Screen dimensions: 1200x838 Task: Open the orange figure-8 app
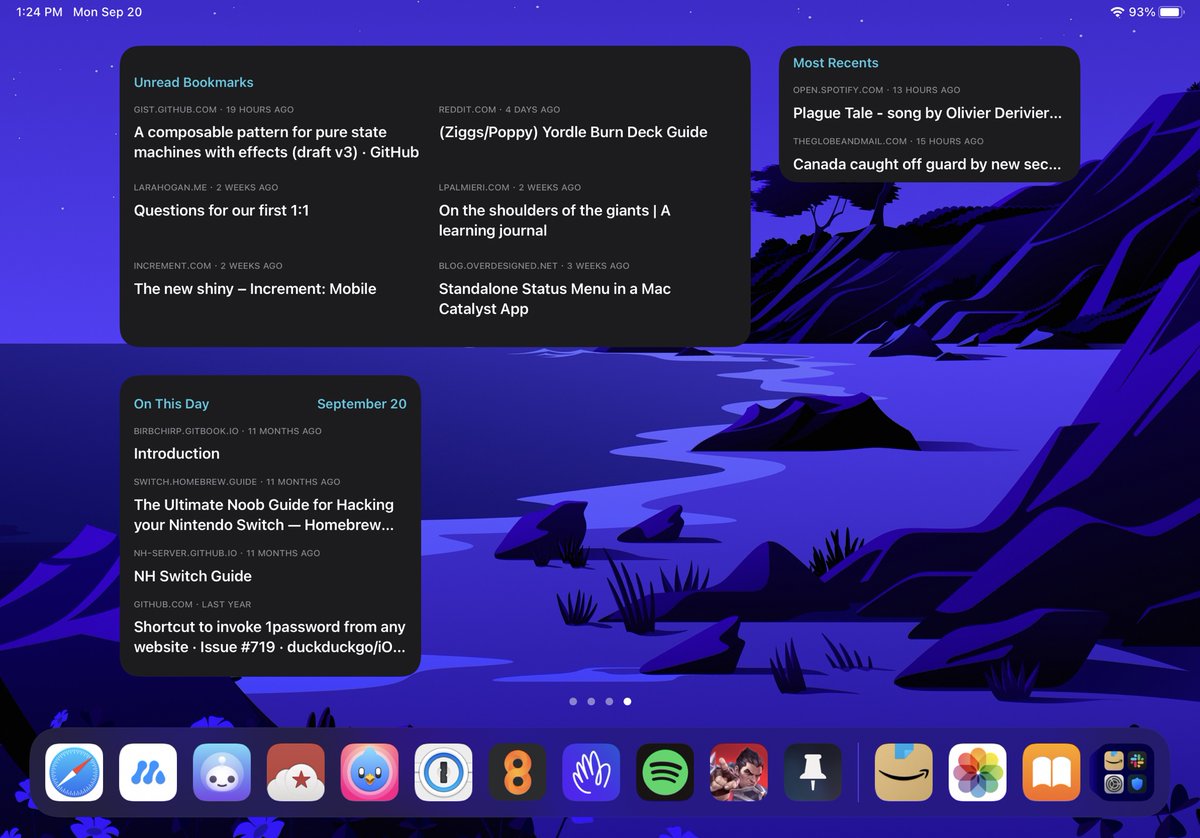(517, 772)
